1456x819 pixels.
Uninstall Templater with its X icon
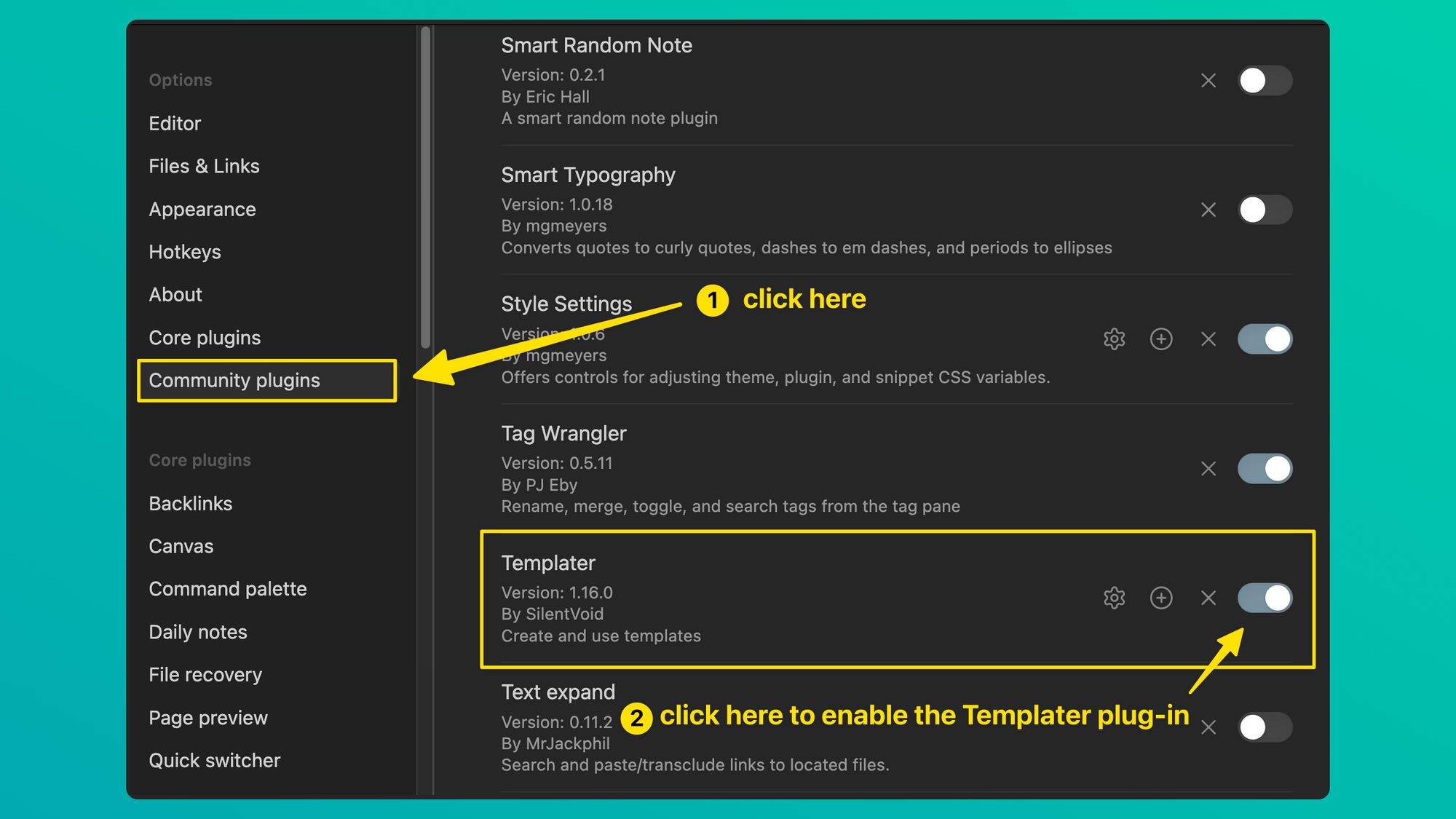(x=1208, y=598)
